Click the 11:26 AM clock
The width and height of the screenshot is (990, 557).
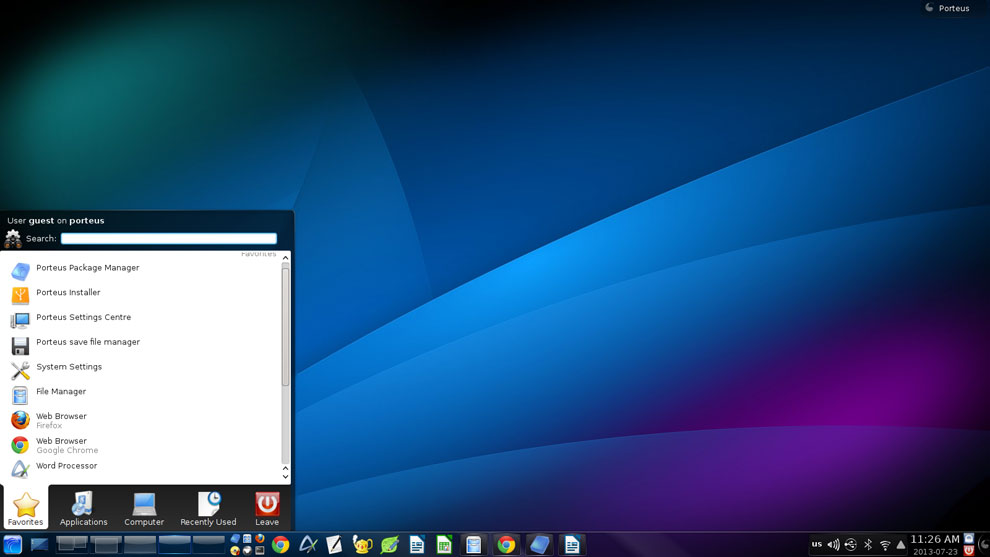coord(935,539)
